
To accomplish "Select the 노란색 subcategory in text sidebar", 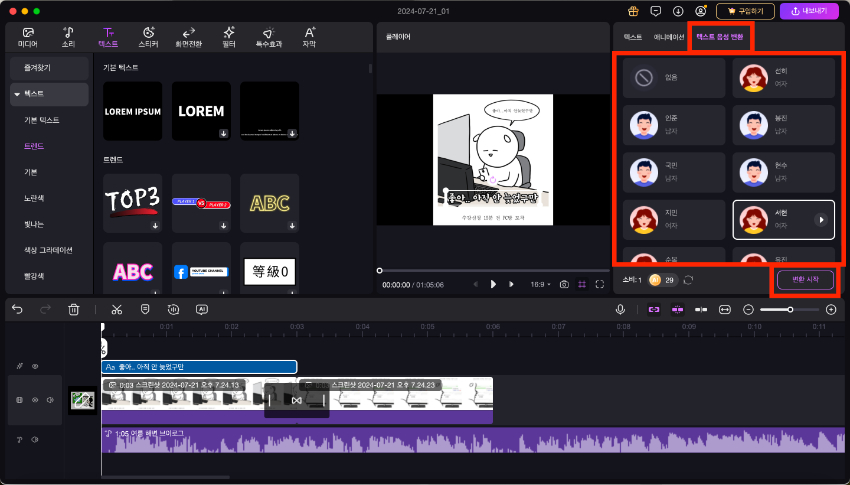I will pyautogui.click(x=37, y=198).
